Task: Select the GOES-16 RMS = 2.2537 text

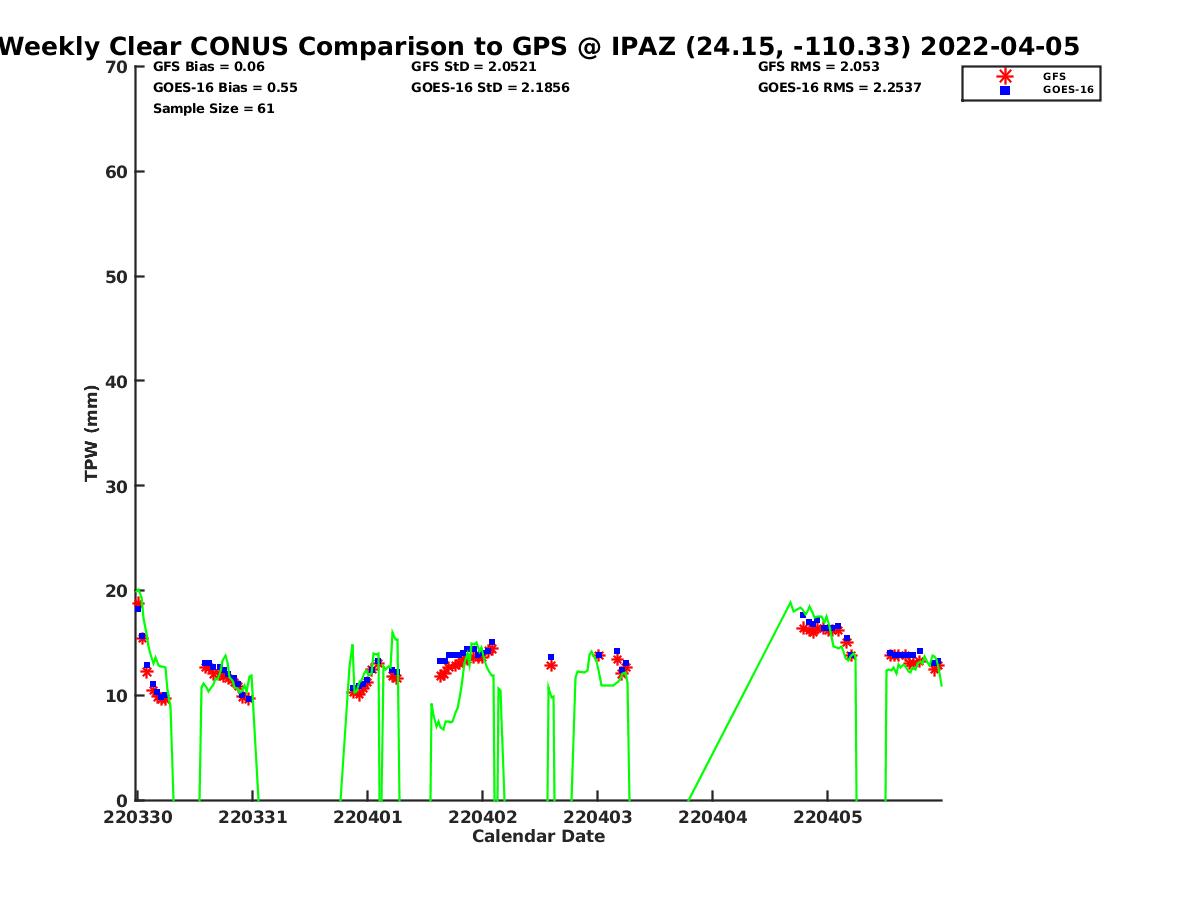Action: [x=839, y=88]
